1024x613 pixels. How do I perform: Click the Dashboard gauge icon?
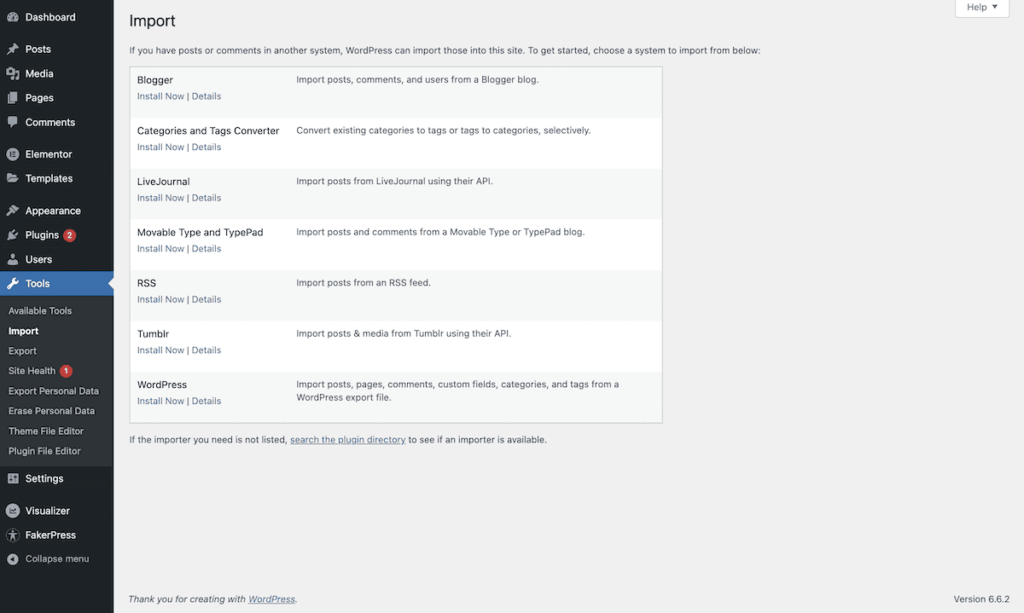pos(13,17)
